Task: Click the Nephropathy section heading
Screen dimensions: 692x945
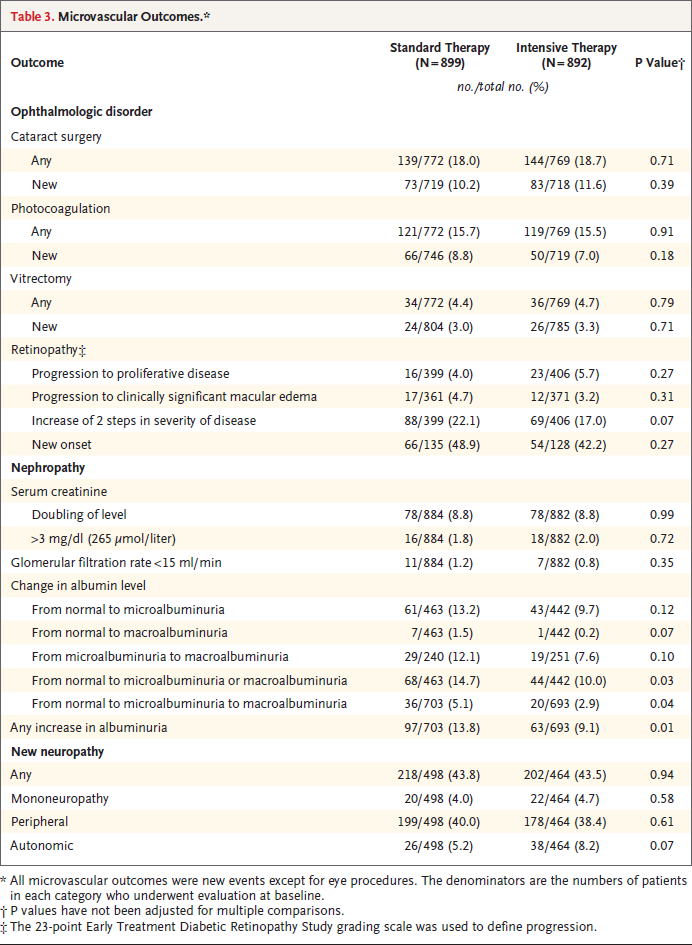Action: point(48,467)
